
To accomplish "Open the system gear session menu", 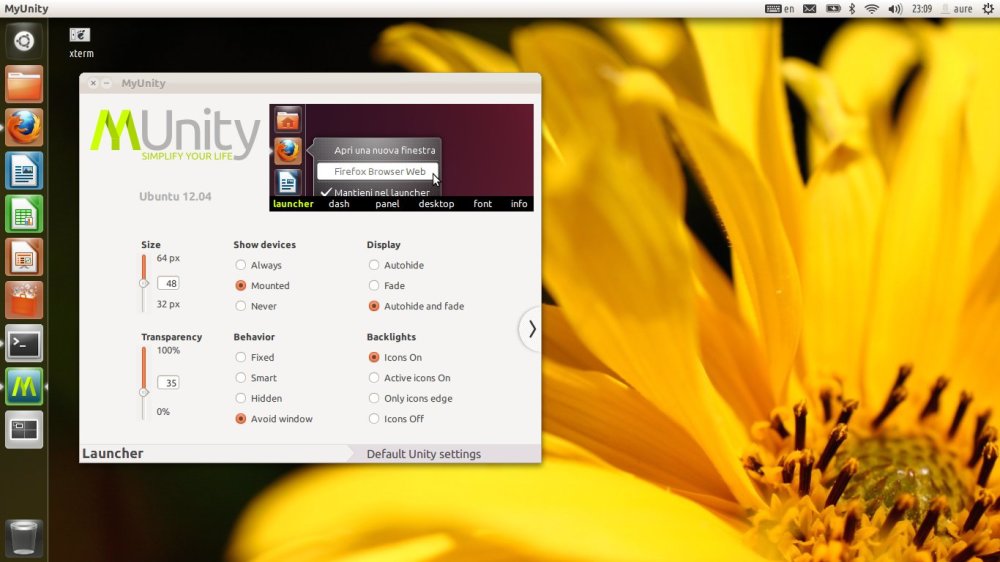I will (987, 9).
